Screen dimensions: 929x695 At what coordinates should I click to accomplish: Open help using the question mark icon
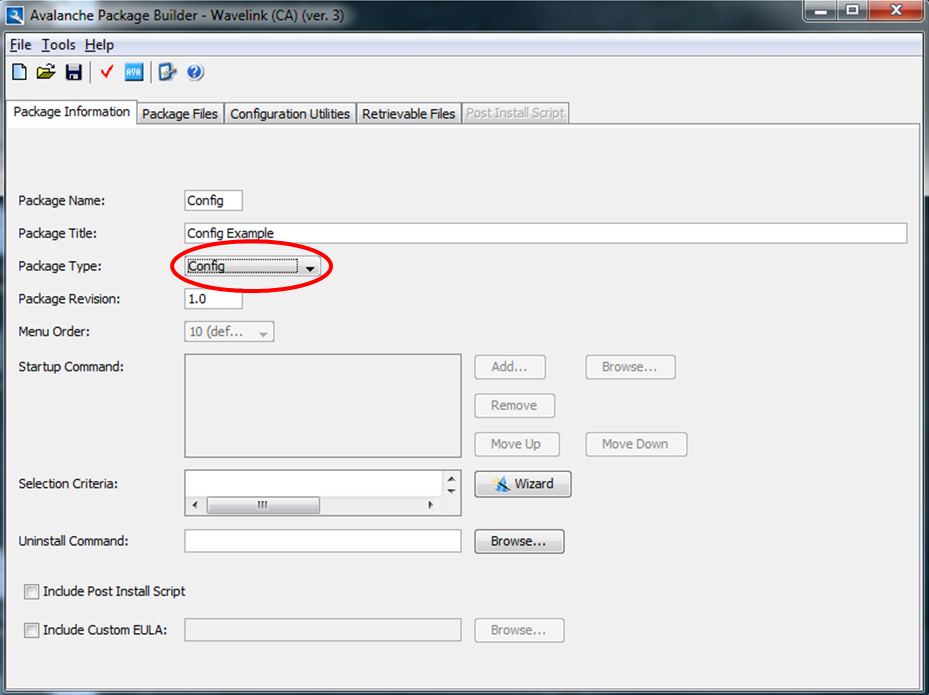(194, 71)
